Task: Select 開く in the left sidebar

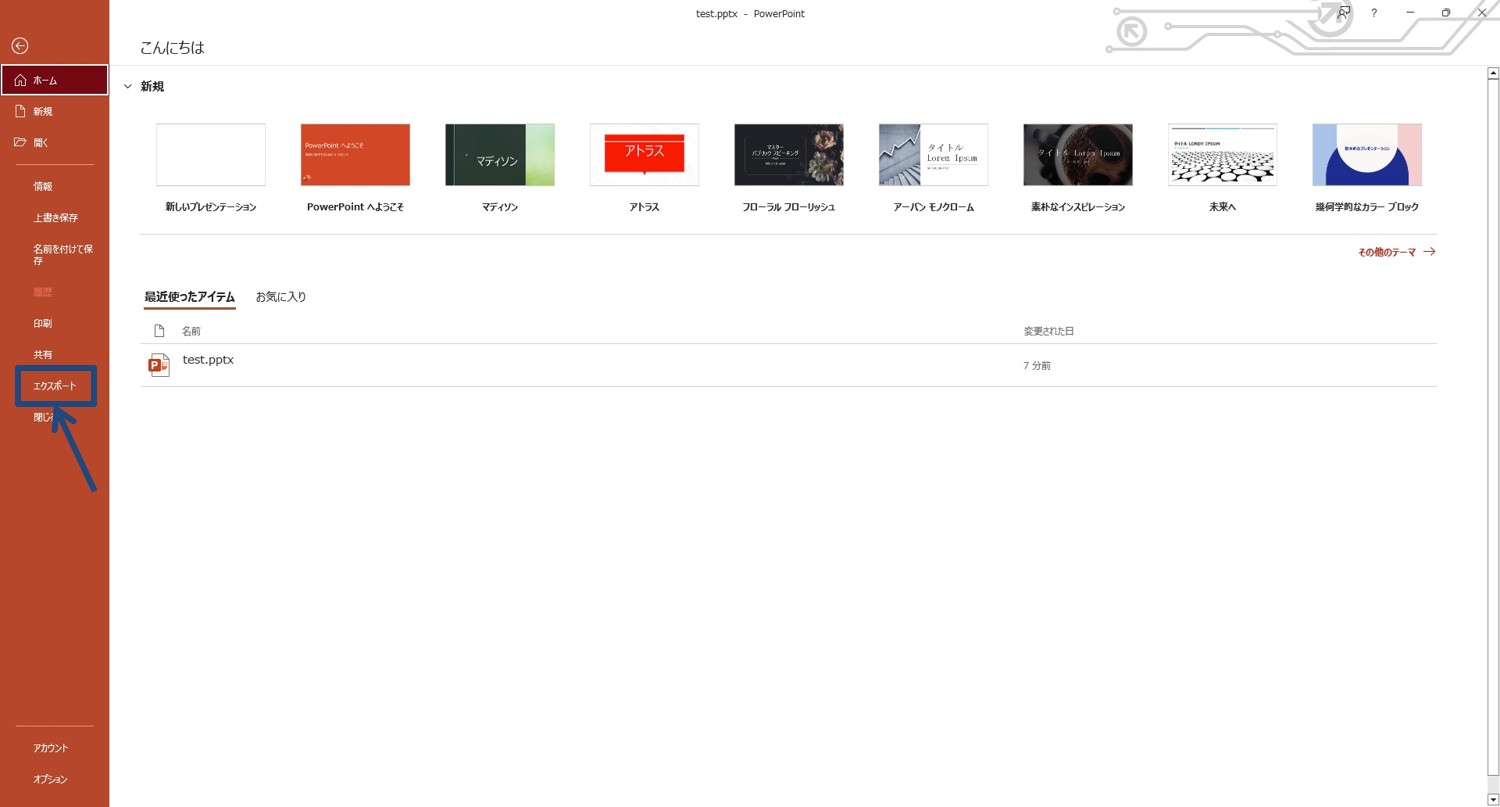Action: tap(41, 143)
